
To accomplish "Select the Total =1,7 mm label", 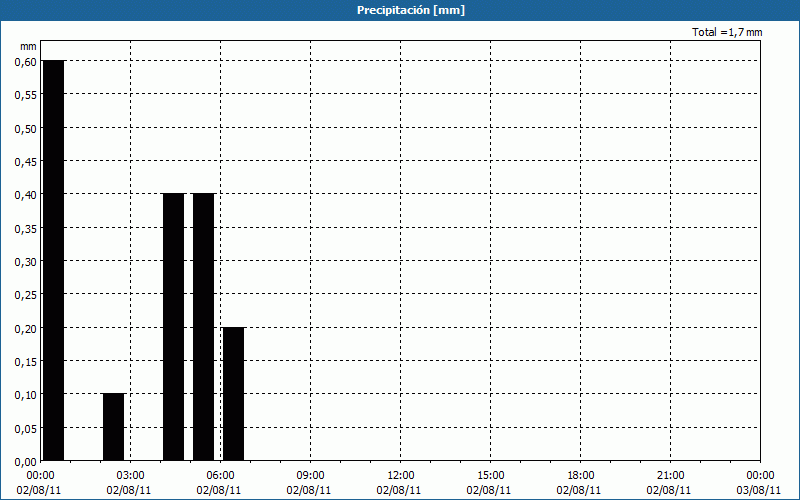I will tap(727, 32).
